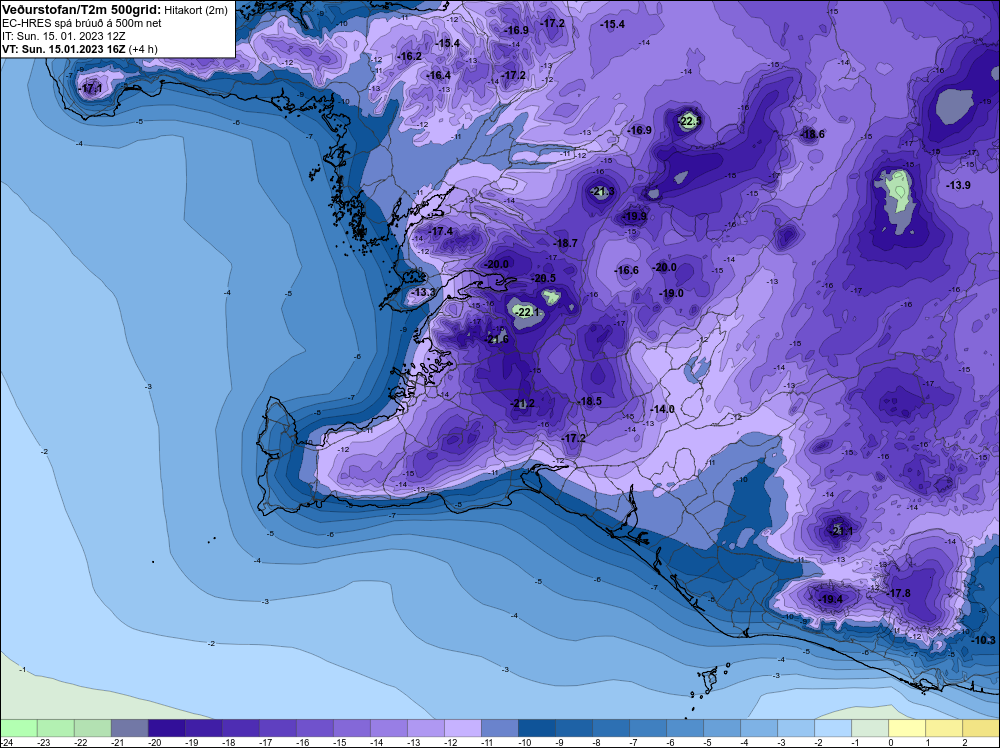Click the -22.1 temperature value on the map

[x=527, y=312]
